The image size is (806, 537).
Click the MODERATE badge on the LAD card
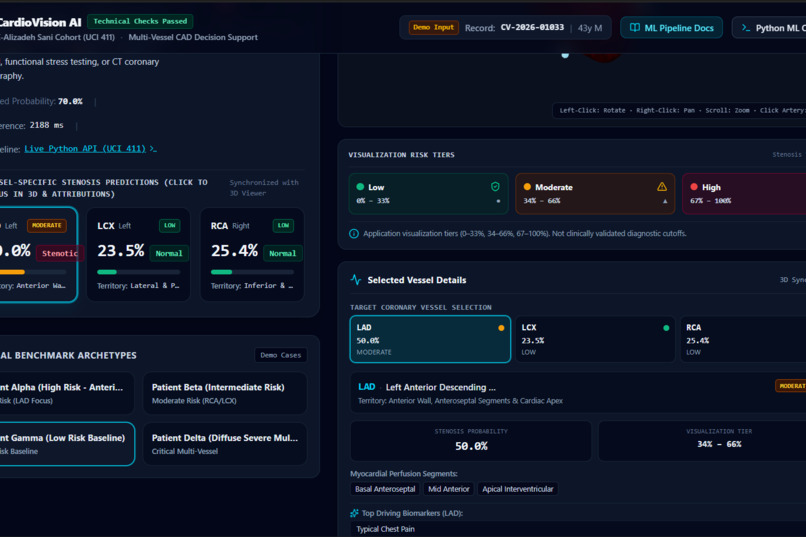[x=46, y=225]
